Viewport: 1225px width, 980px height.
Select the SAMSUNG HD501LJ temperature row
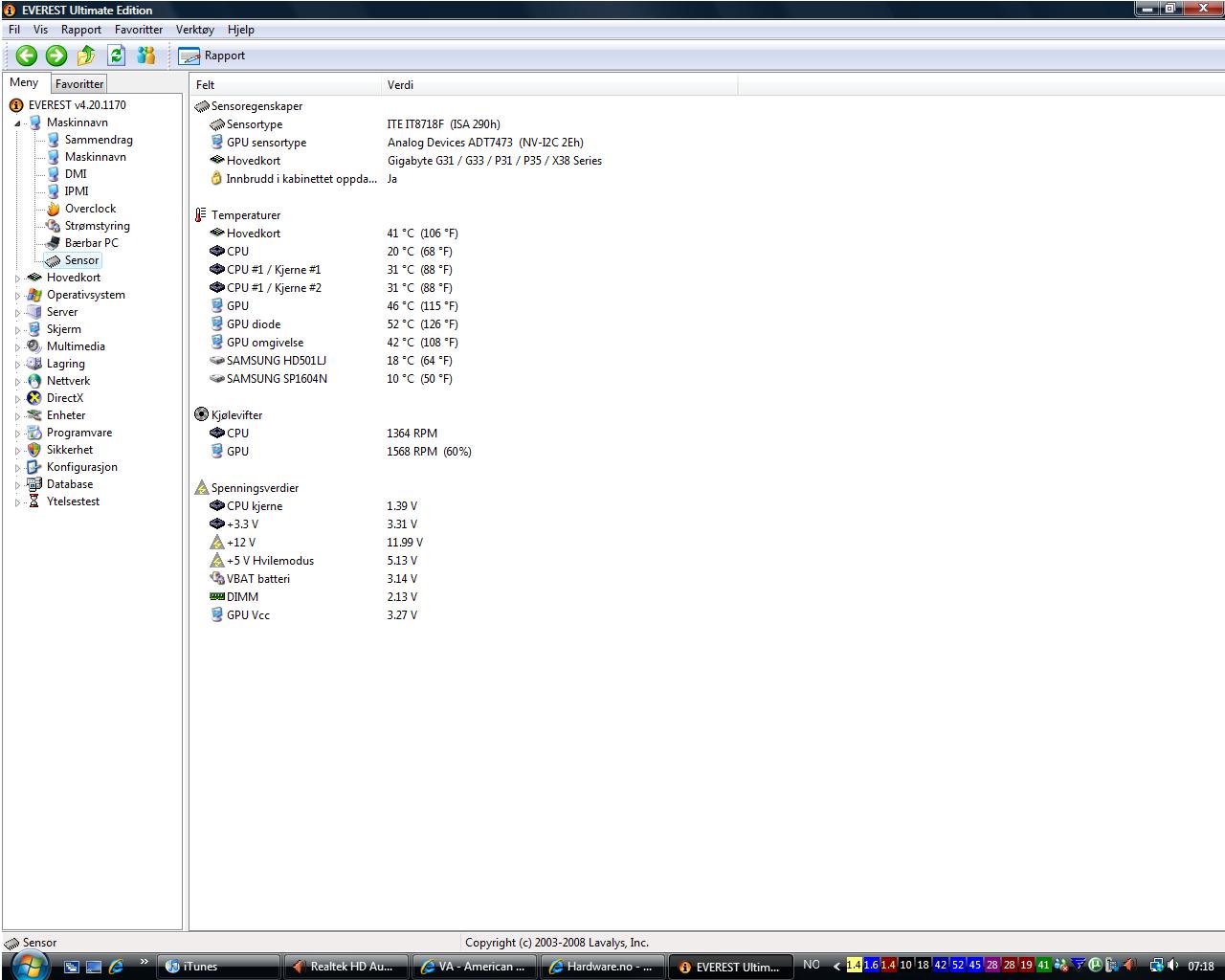(464, 361)
